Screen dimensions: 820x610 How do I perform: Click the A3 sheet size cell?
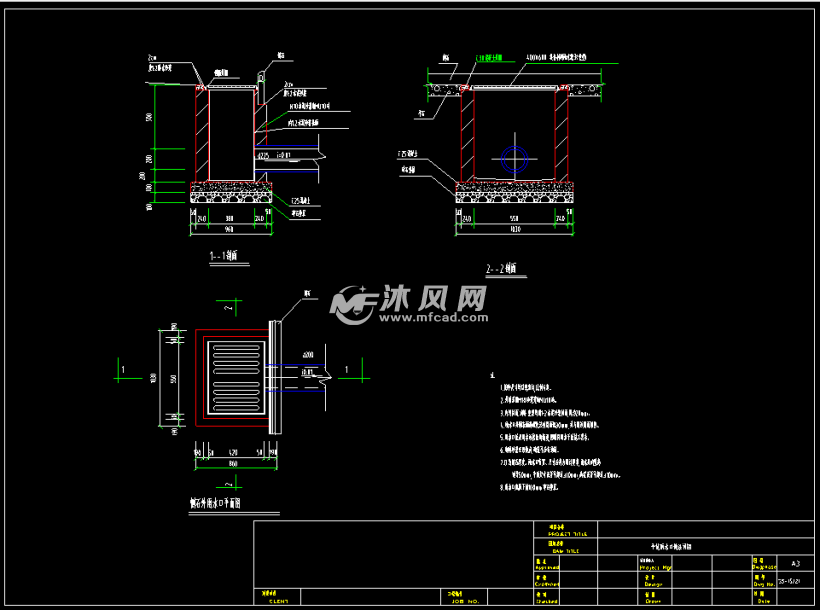tap(795, 564)
